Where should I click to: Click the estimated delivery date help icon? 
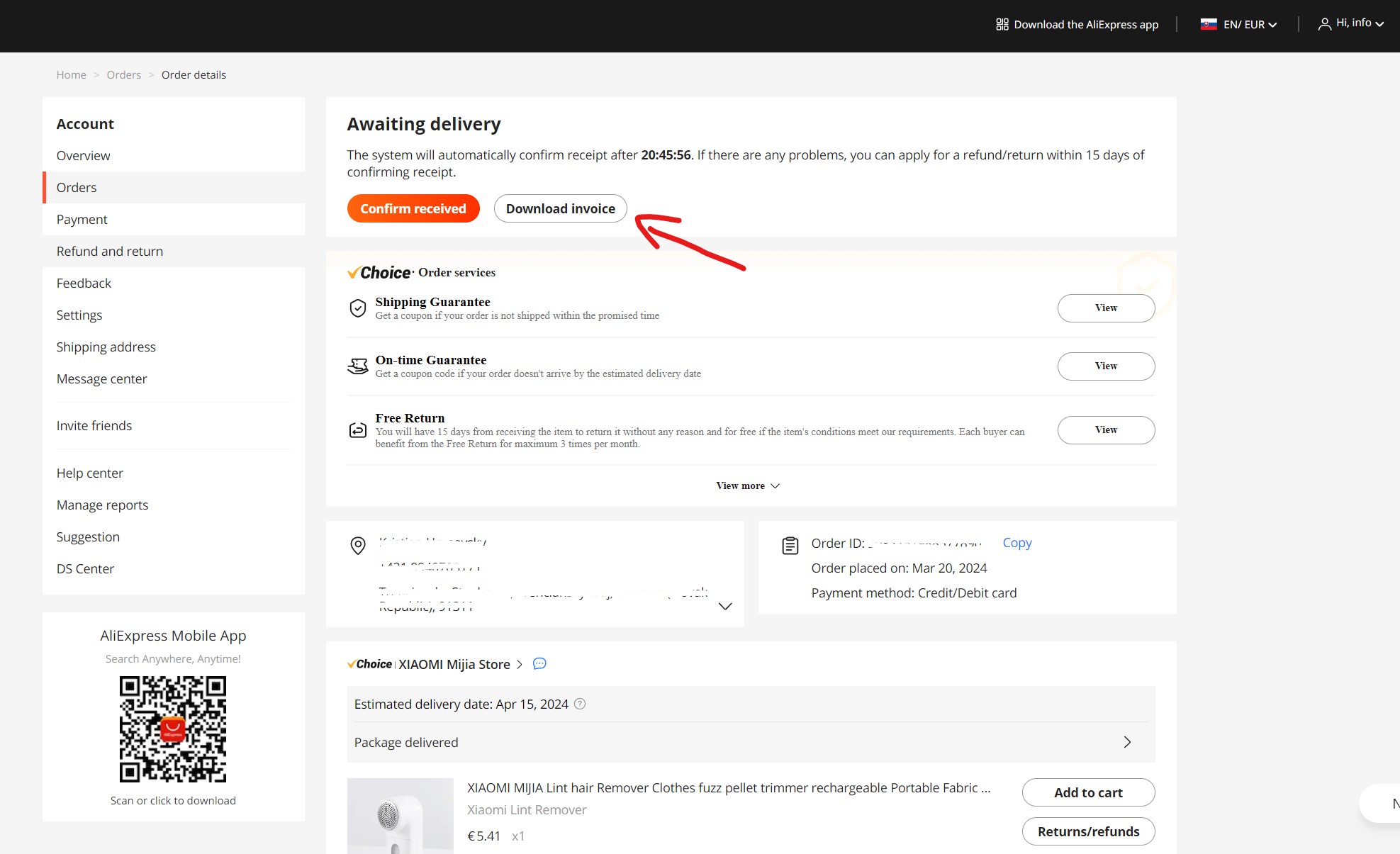580,704
